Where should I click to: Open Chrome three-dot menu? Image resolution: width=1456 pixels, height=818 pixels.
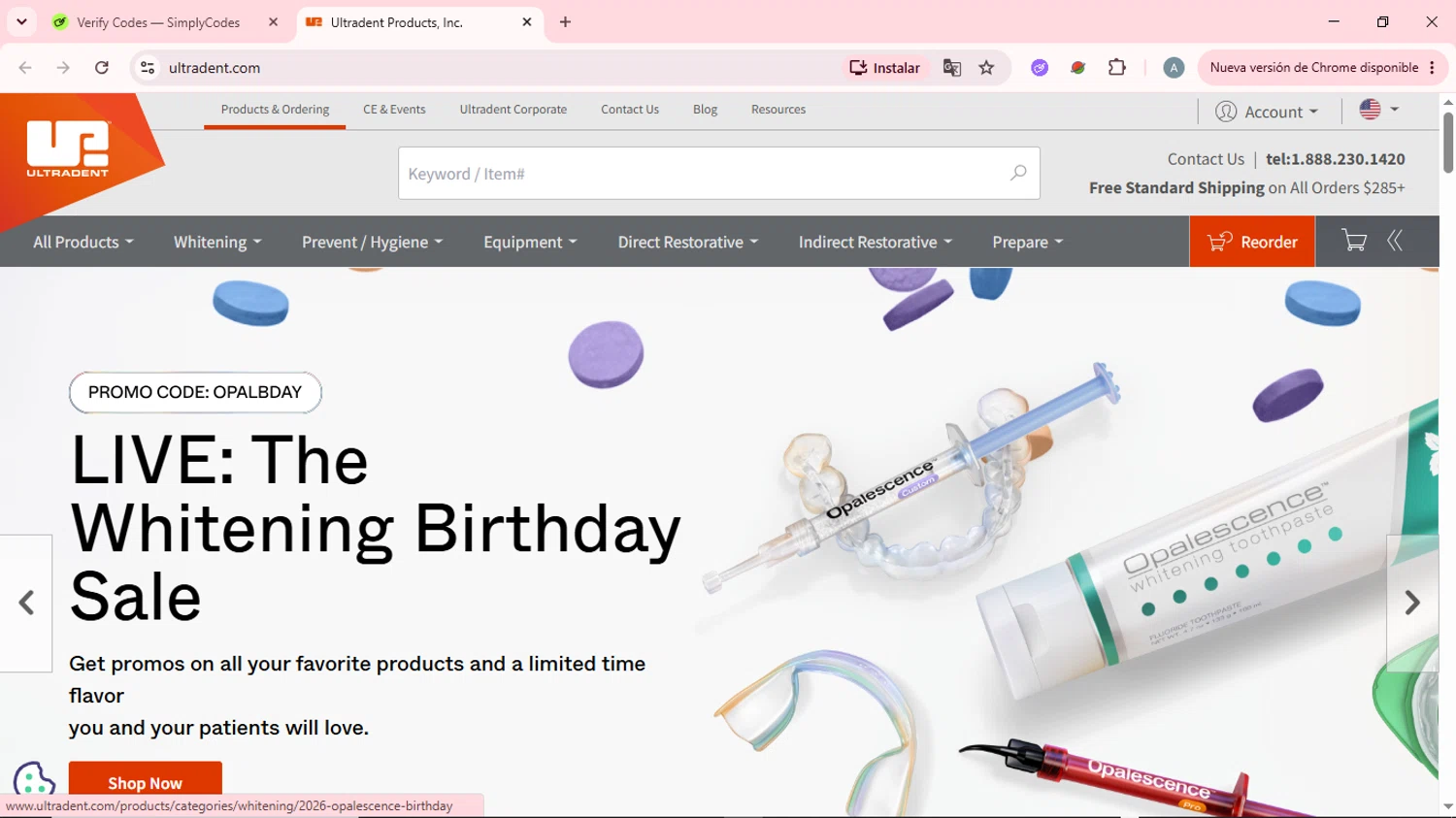point(1432,68)
